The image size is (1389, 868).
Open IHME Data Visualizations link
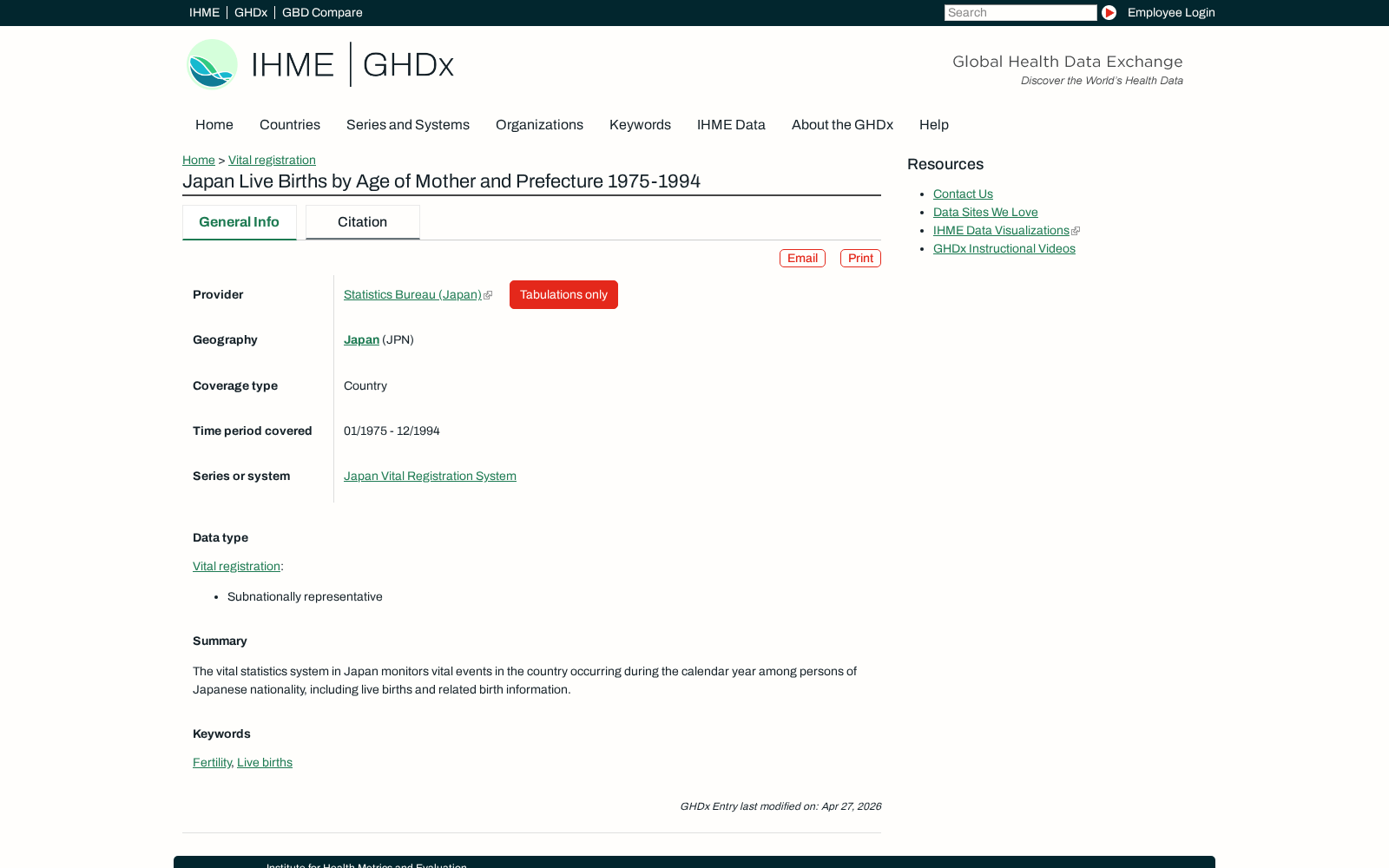pyautogui.click(x=1001, y=230)
